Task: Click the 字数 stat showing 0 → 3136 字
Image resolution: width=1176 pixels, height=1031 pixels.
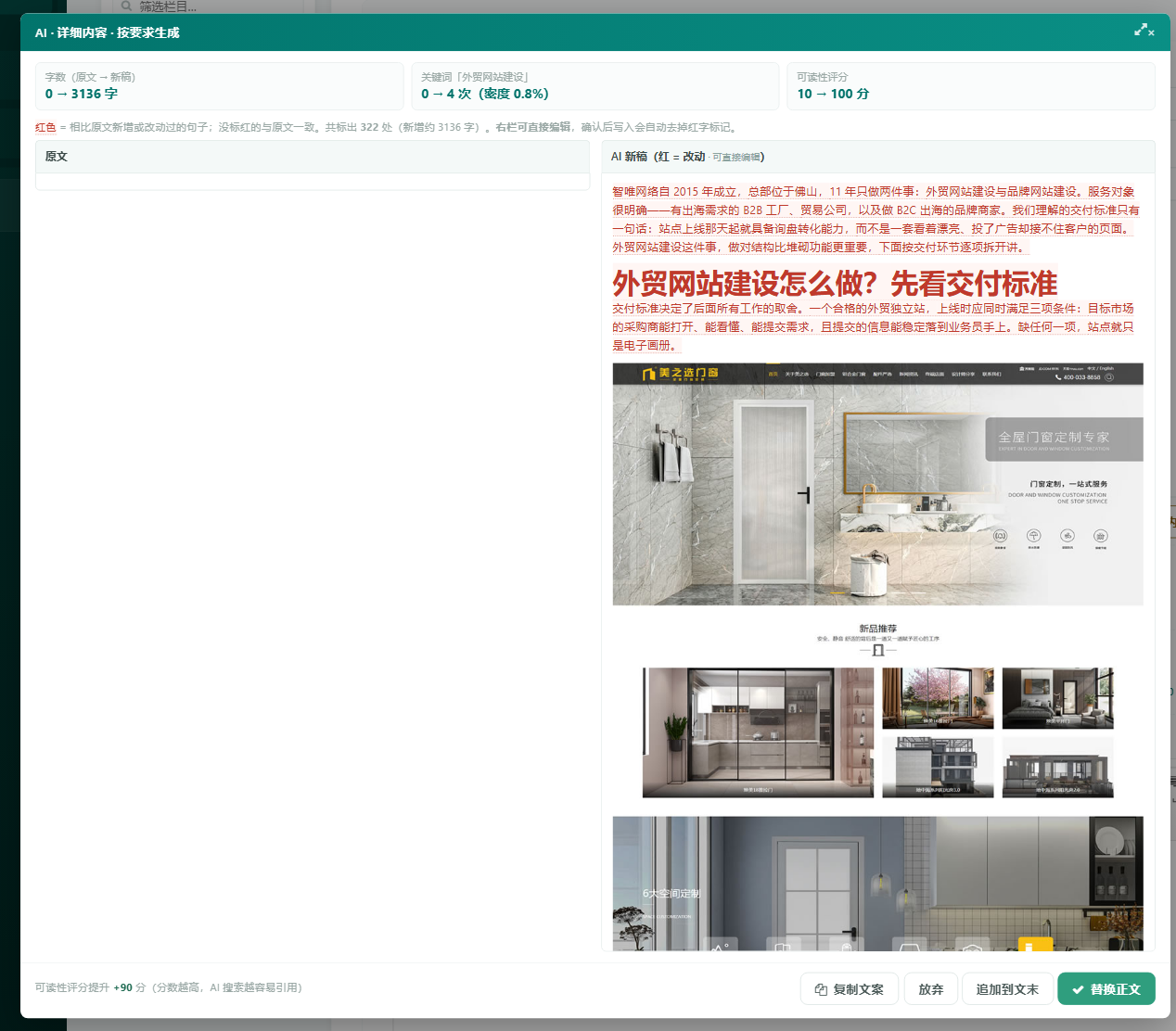Action: 219,86
